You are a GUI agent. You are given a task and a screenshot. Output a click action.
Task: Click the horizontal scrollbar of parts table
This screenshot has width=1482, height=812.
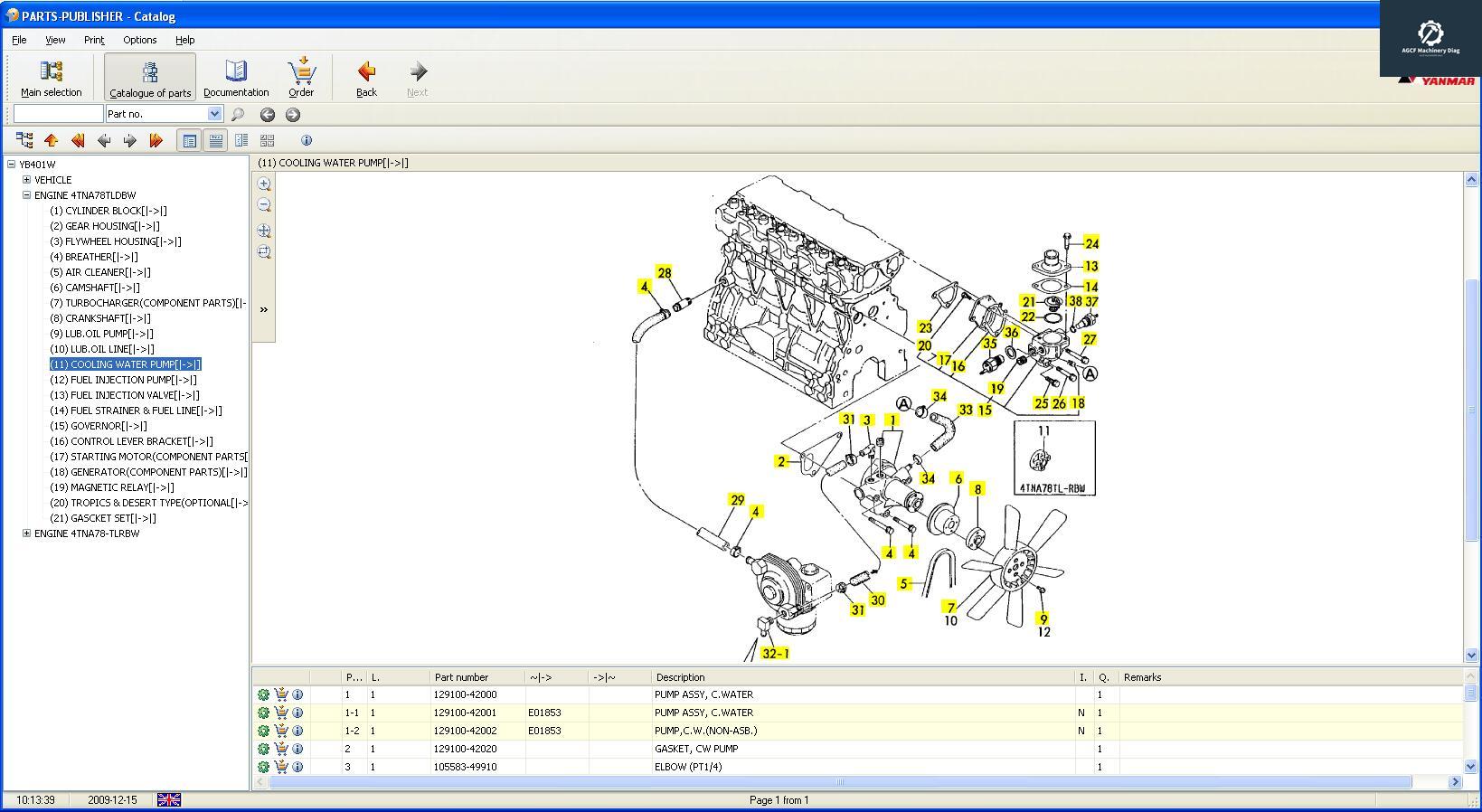[839, 782]
